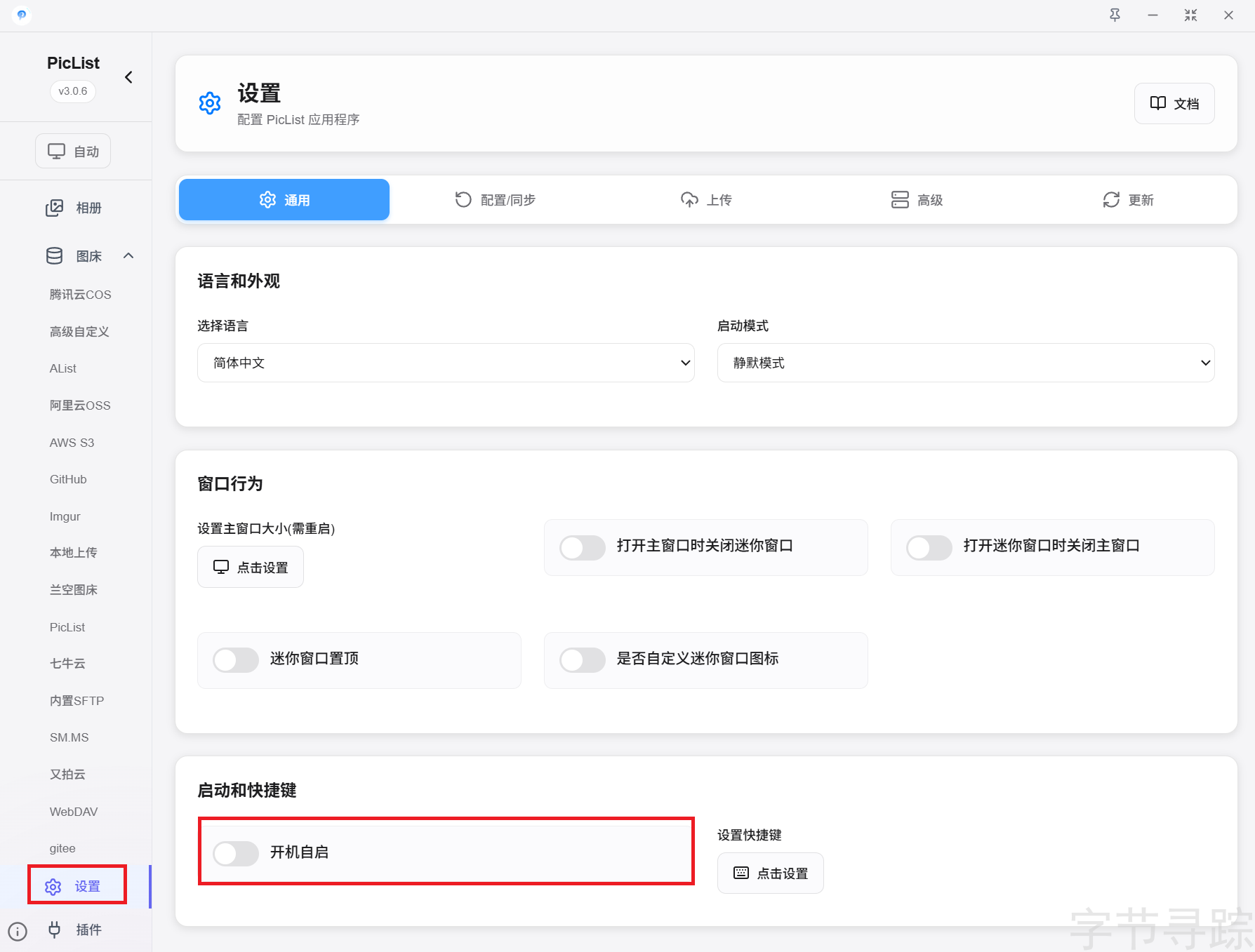Enable 迷你窗口置顶 switch

pos(236,660)
